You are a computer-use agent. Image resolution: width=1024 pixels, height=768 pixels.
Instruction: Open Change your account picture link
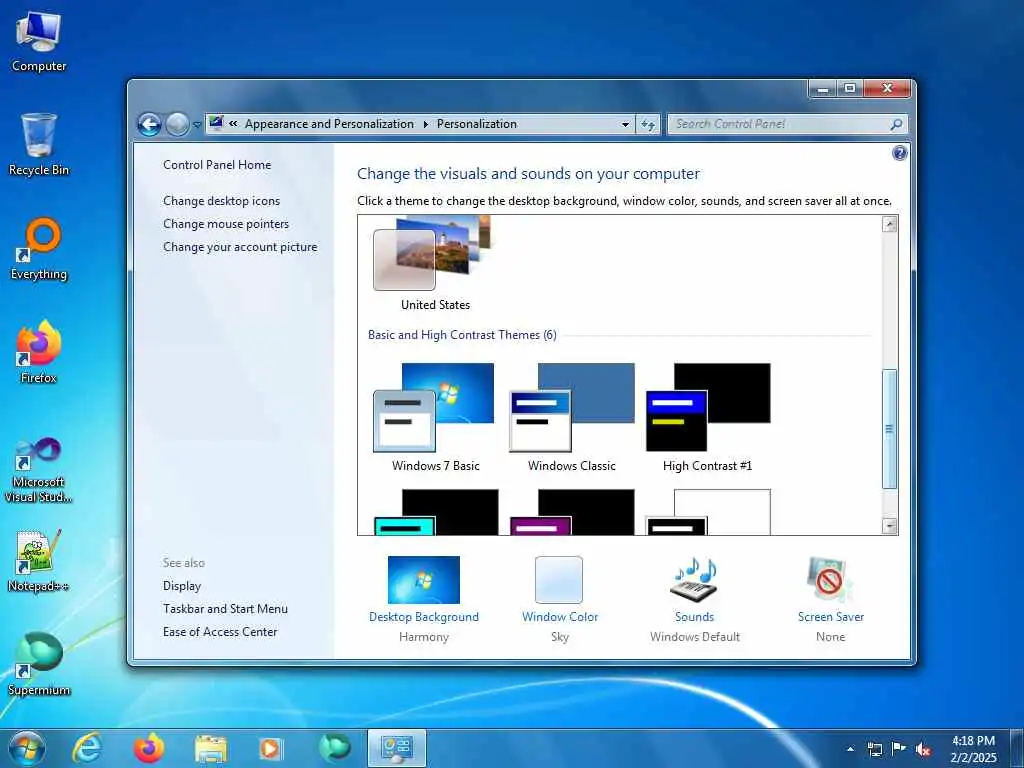[x=240, y=247]
